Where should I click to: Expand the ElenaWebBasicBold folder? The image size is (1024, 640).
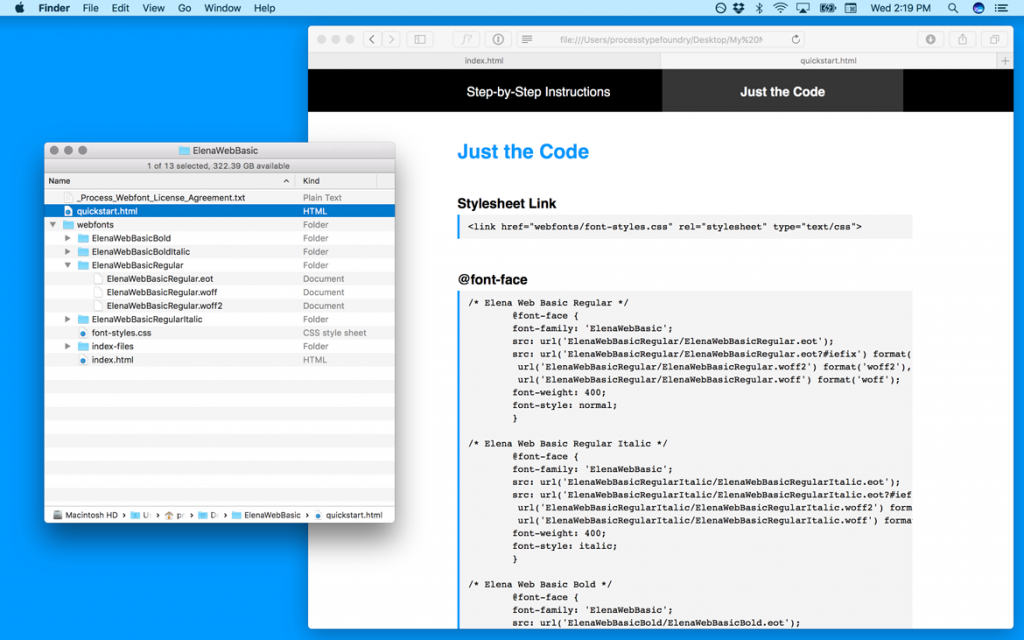(x=67, y=238)
